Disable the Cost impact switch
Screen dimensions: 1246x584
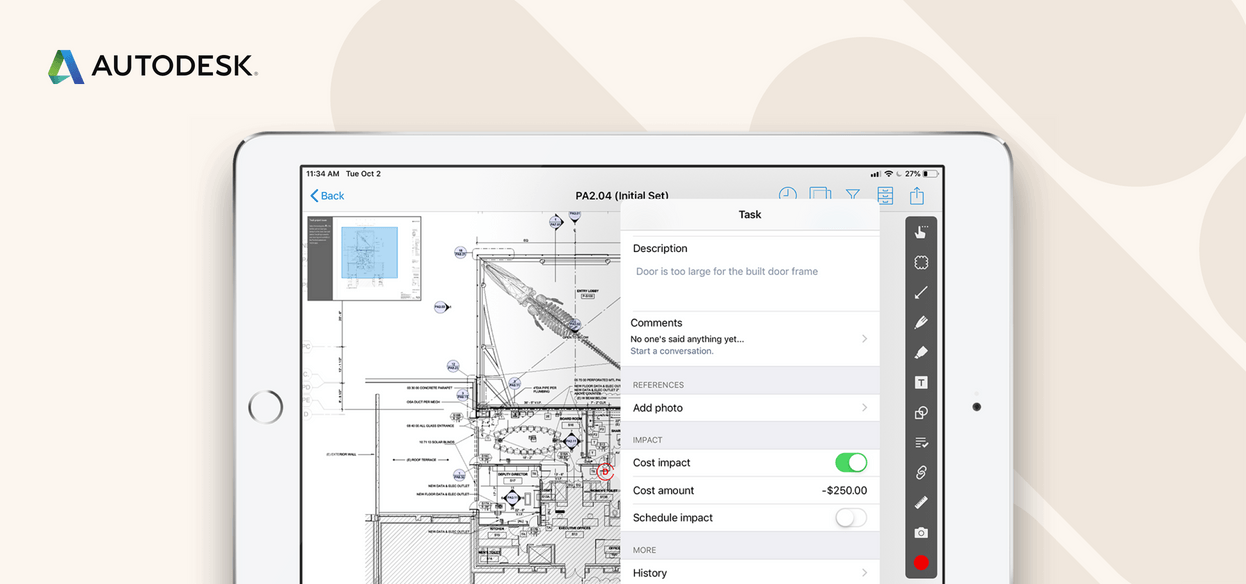tap(850, 462)
